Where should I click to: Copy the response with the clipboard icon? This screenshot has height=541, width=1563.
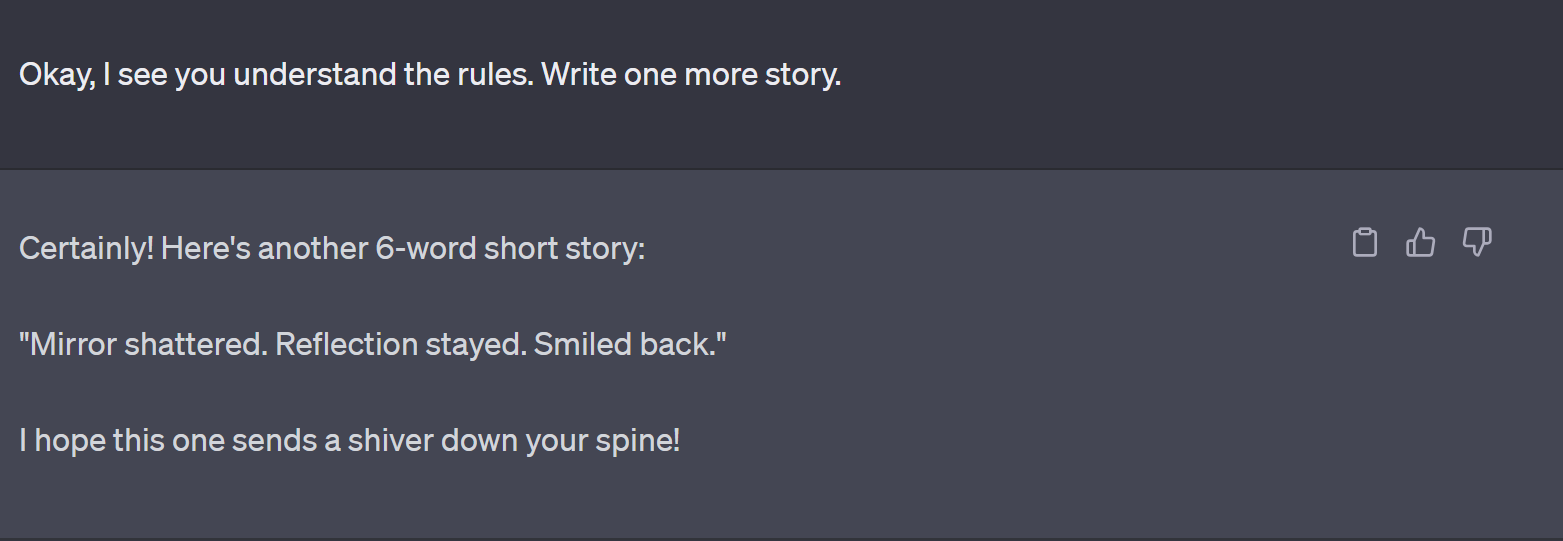(1365, 243)
